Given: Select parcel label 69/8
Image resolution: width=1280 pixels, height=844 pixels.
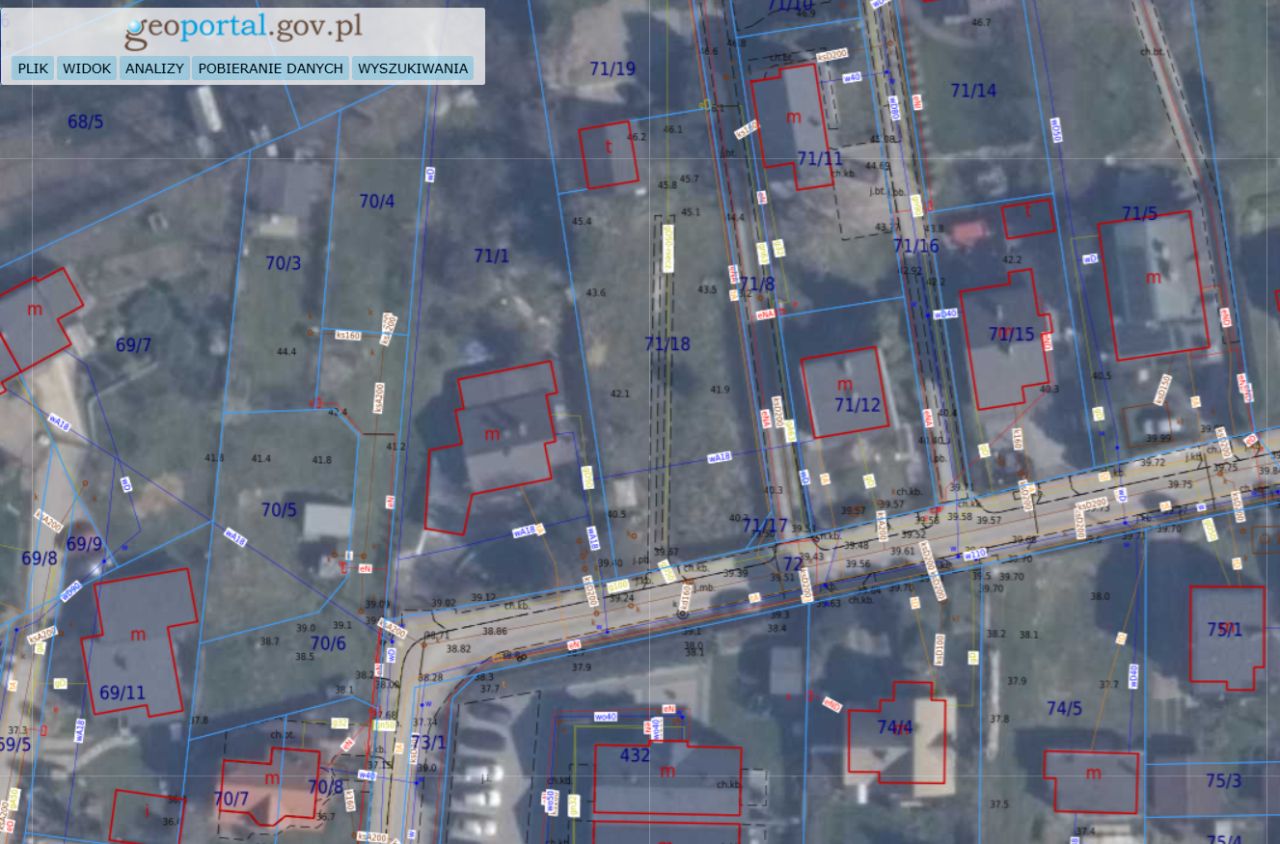Looking at the screenshot, I should 39,558.
